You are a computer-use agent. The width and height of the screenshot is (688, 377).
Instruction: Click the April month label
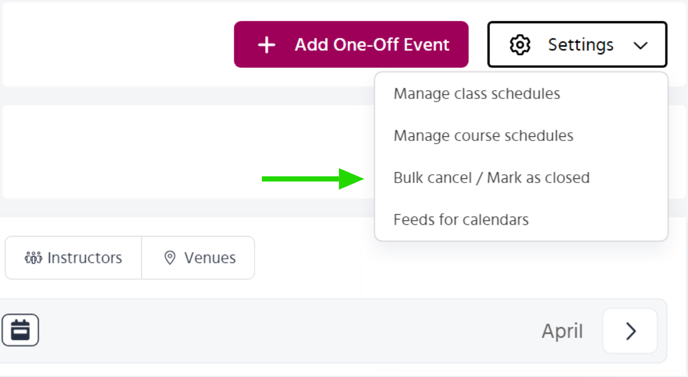tap(562, 331)
